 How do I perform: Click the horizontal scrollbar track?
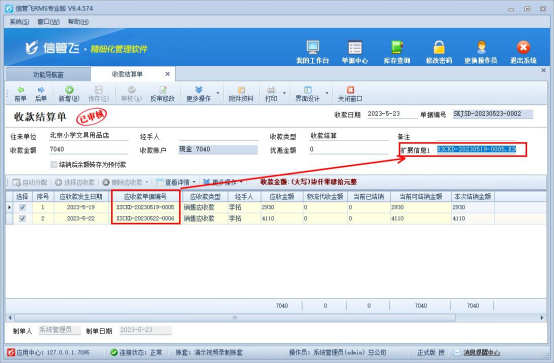tap(235, 317)
